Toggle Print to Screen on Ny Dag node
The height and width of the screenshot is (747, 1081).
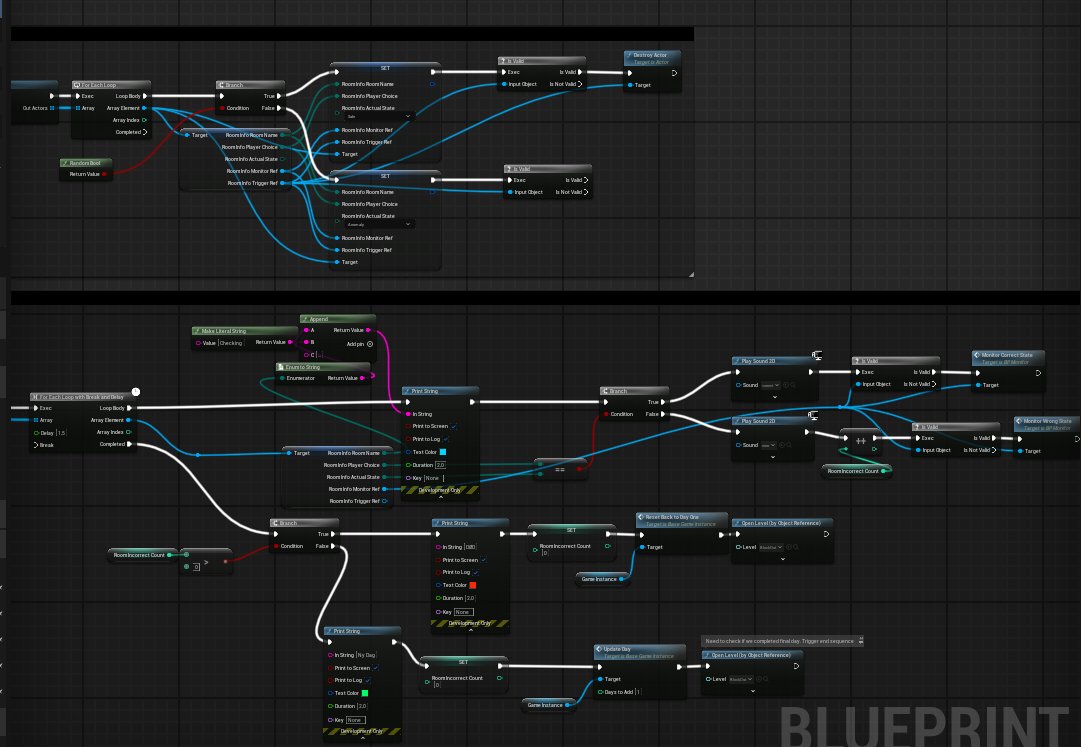(x=375, y=668)
